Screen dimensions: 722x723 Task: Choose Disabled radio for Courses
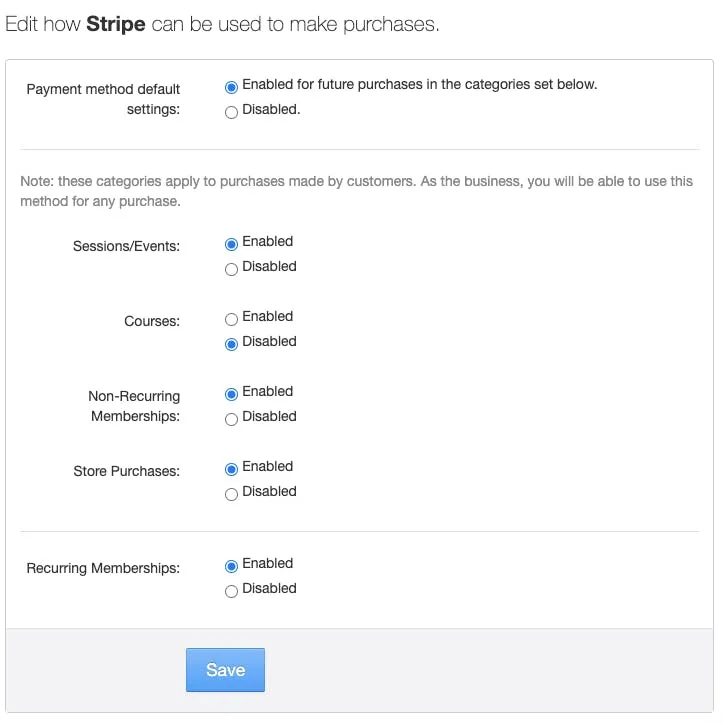coord(231,344)
